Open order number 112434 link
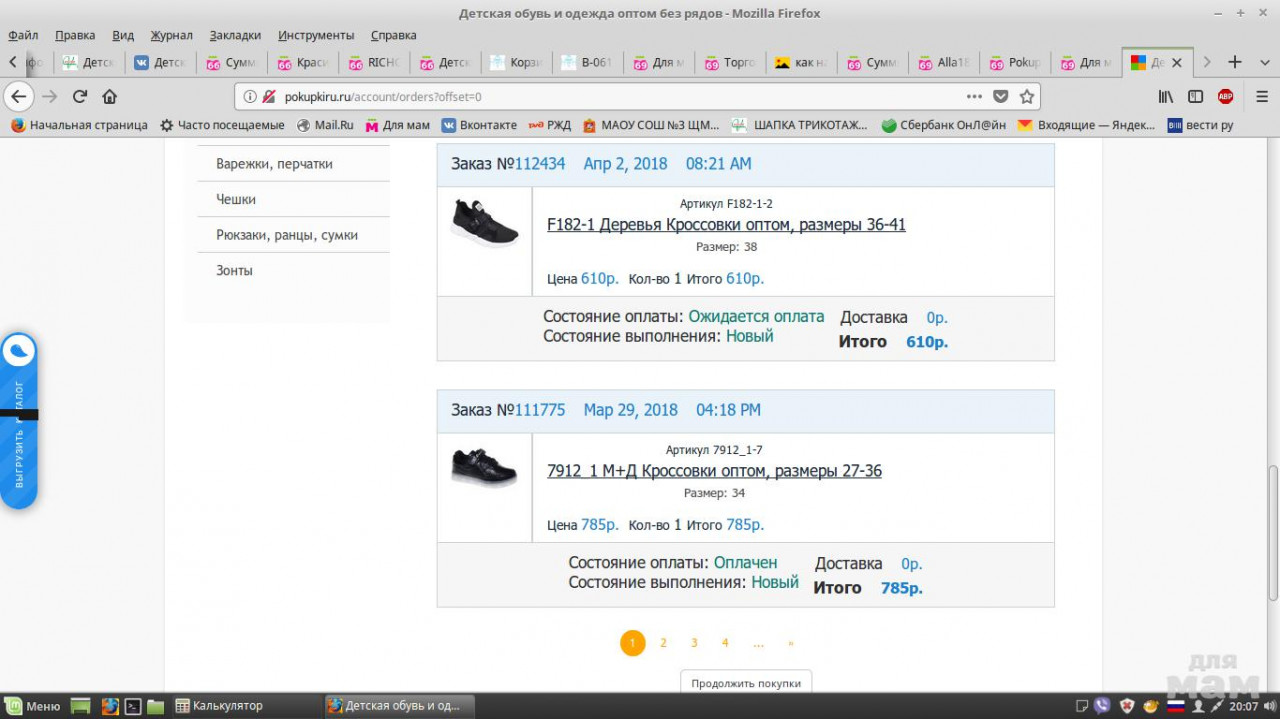The image size is (1280, 719). pyautogui.click(x=539, y=164)
